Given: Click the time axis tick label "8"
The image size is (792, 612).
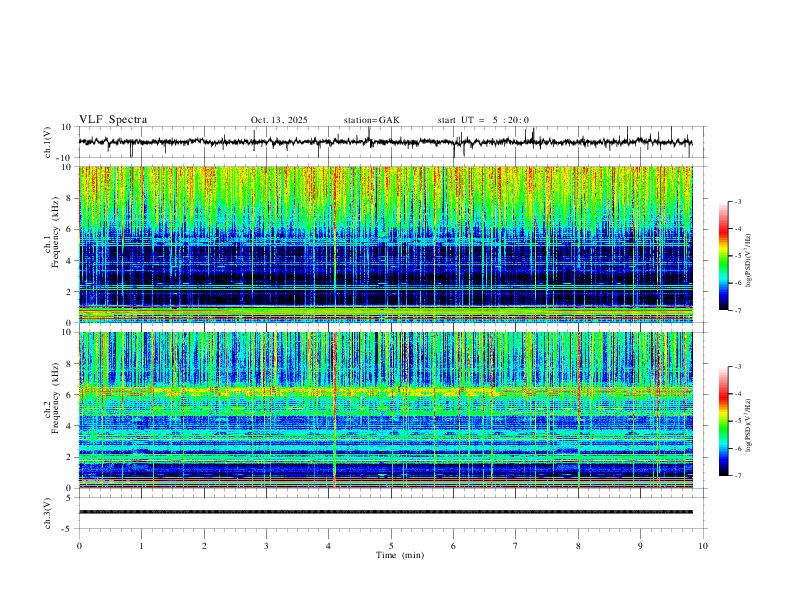Looking at the screenshot, I should [578, 546].
